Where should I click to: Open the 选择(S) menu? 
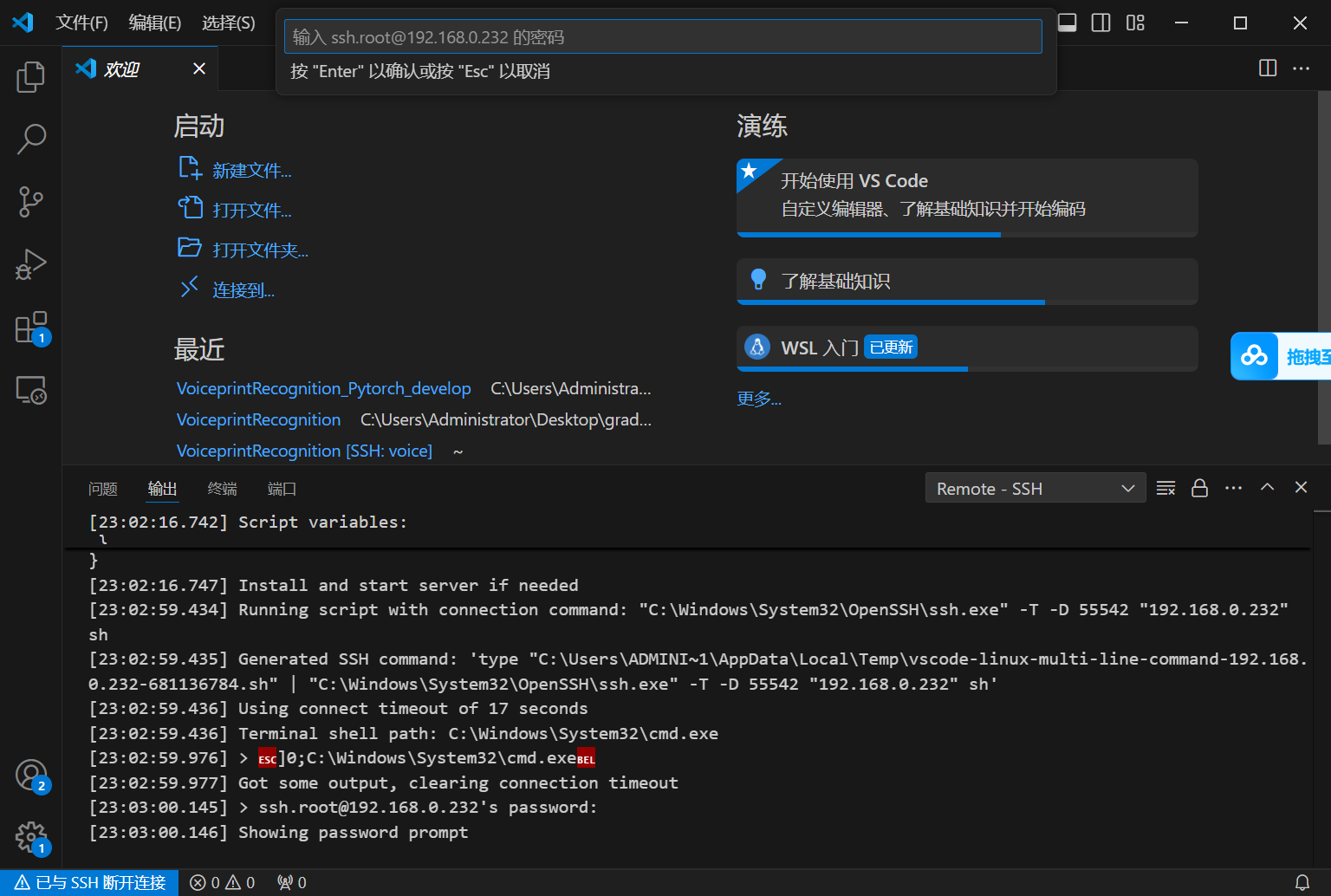(229, 23)
